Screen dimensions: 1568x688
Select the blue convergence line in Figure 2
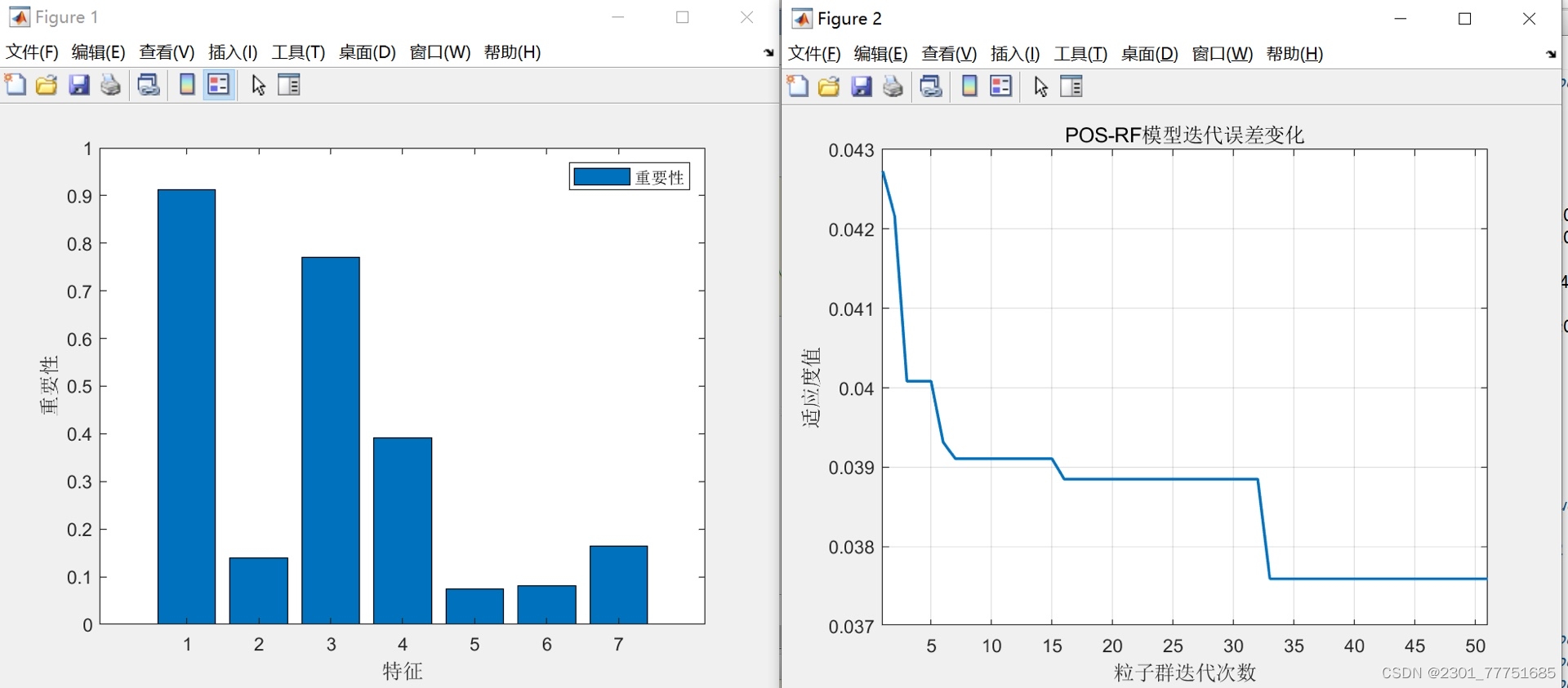pos(1160,479)
